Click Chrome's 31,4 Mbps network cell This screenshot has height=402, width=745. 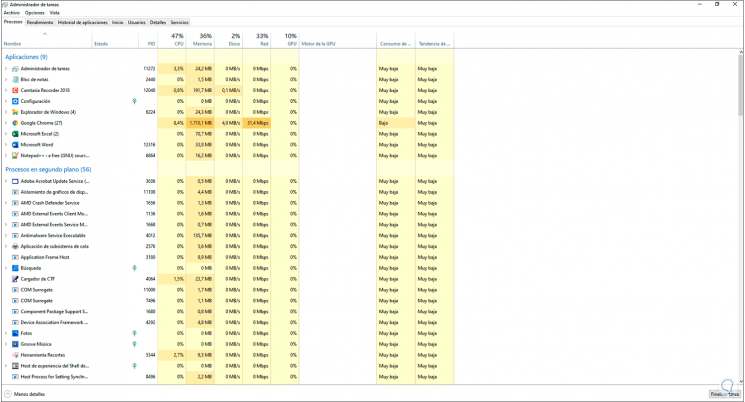[257, 123]
